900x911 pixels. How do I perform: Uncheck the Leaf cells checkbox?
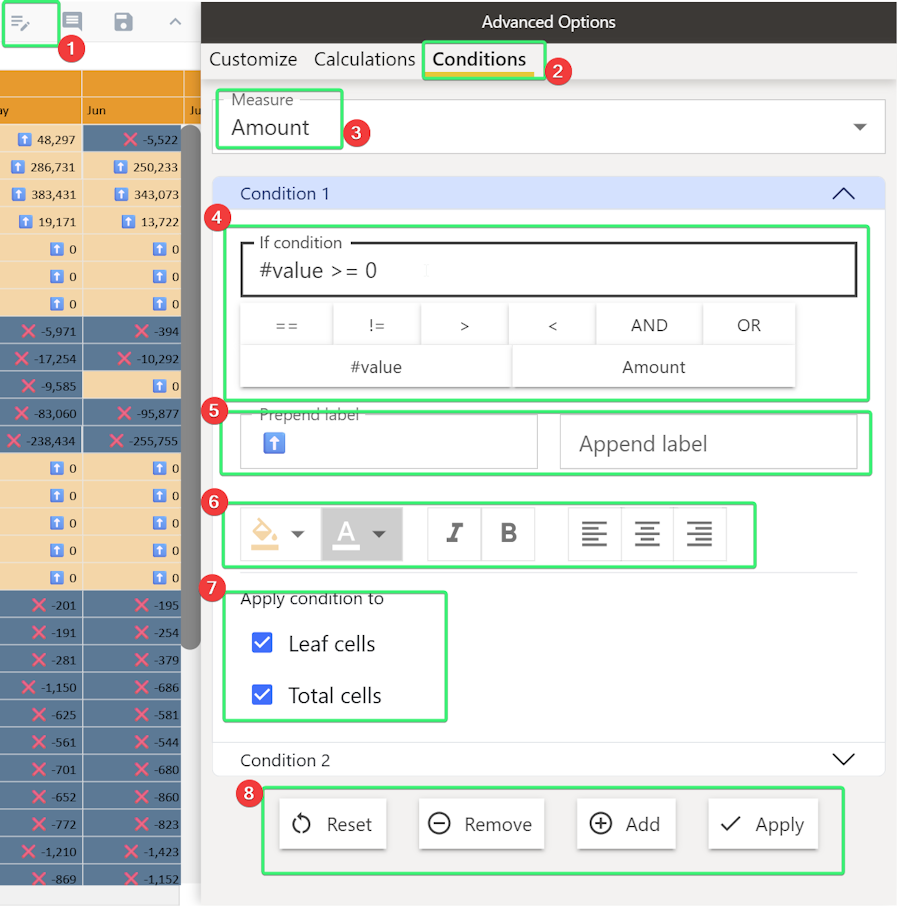262,643
